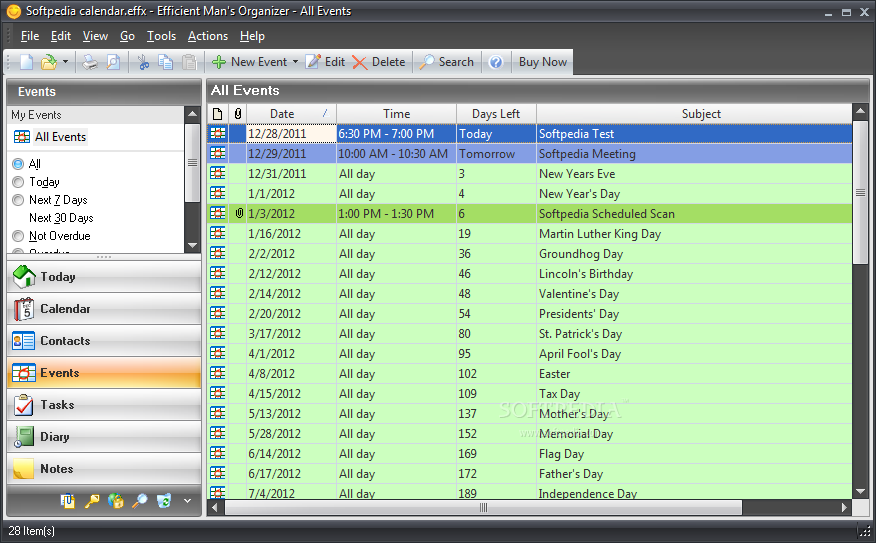The image size is (876, 543).
Task: Open the Go menu
Action: [127, 36]
